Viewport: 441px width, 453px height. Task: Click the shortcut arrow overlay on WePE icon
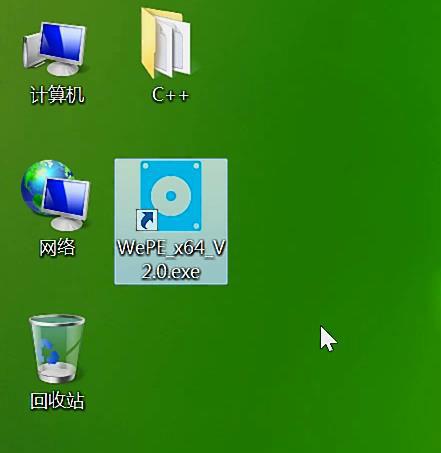(x=147, y=220)
